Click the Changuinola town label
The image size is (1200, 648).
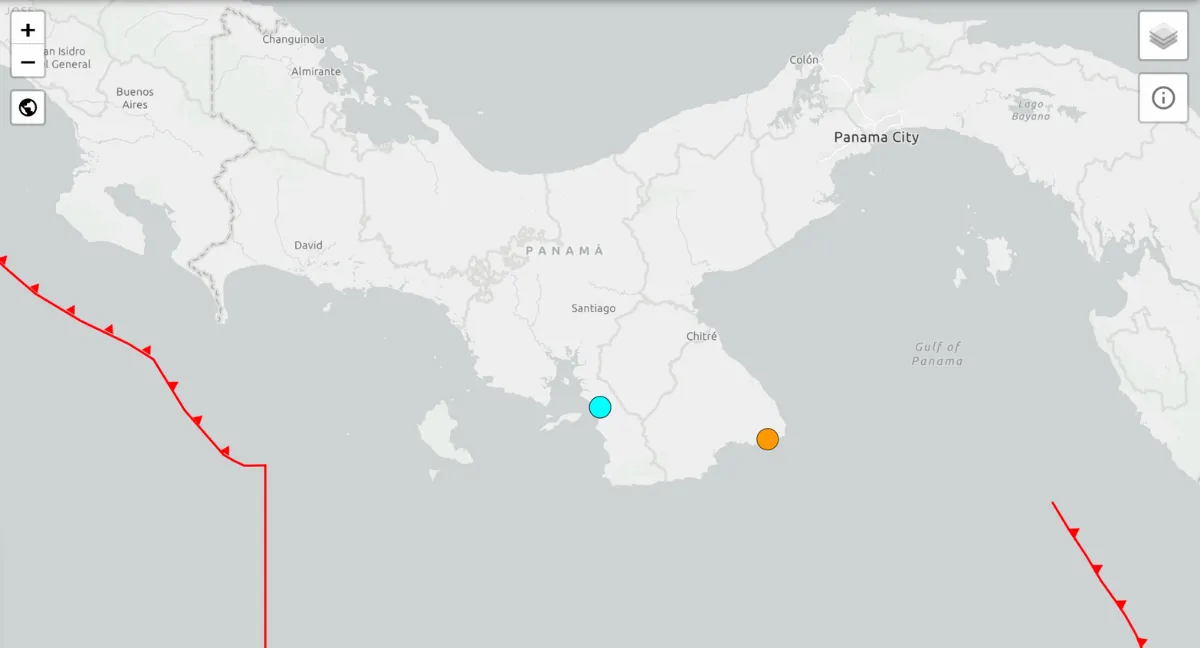click(x=294, y=40)
